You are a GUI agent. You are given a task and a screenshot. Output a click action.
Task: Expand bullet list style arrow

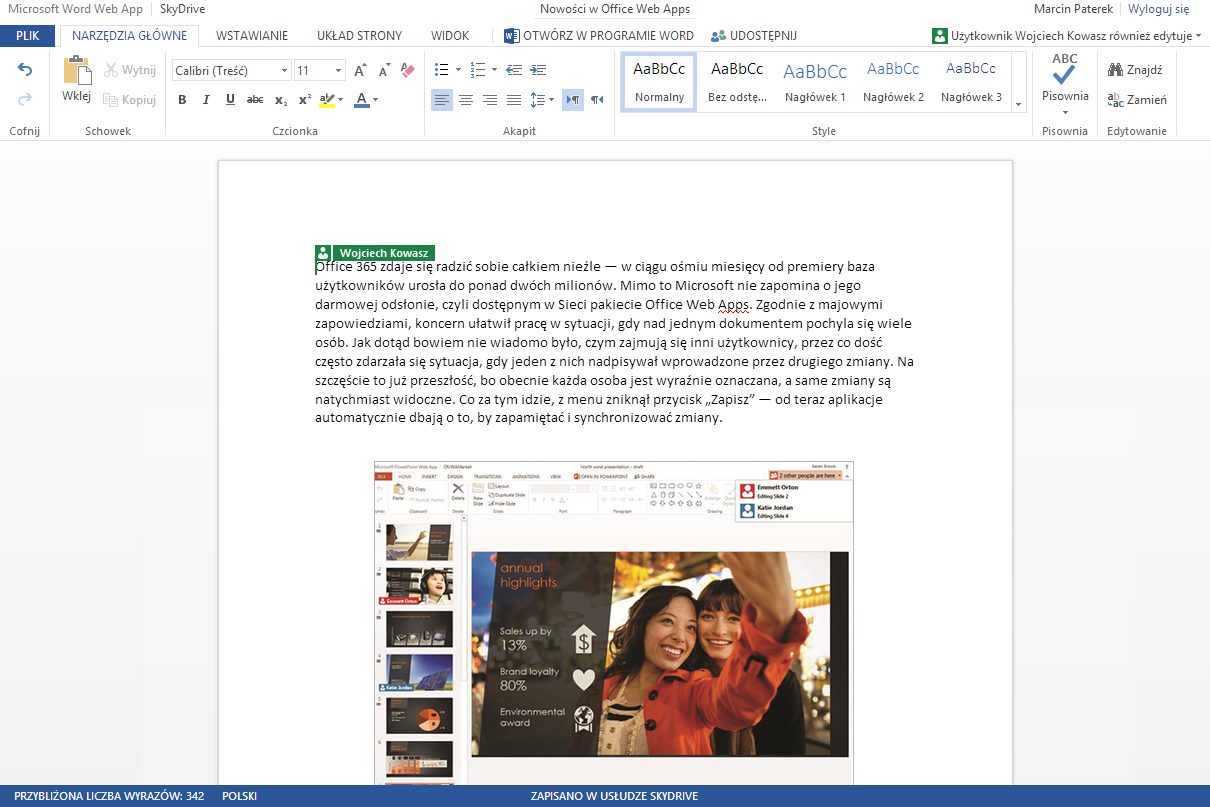[x=458, y=70]
